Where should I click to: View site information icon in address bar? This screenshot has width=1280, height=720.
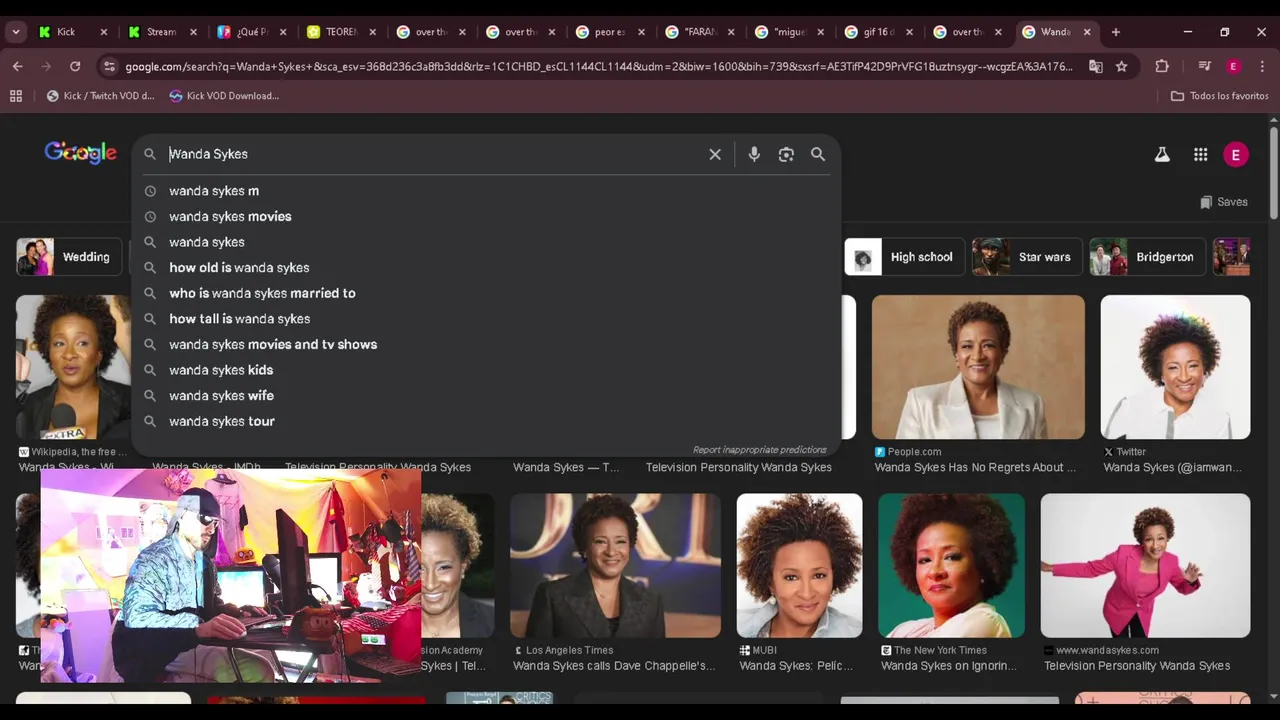pos(109,66)
